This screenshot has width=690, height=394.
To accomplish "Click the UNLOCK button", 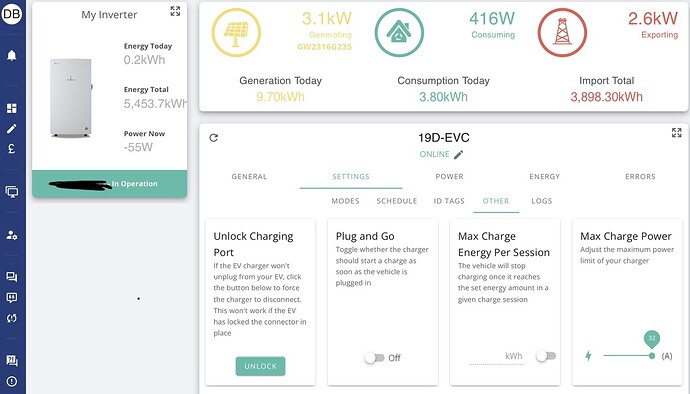I will click(x=261, y=366).
